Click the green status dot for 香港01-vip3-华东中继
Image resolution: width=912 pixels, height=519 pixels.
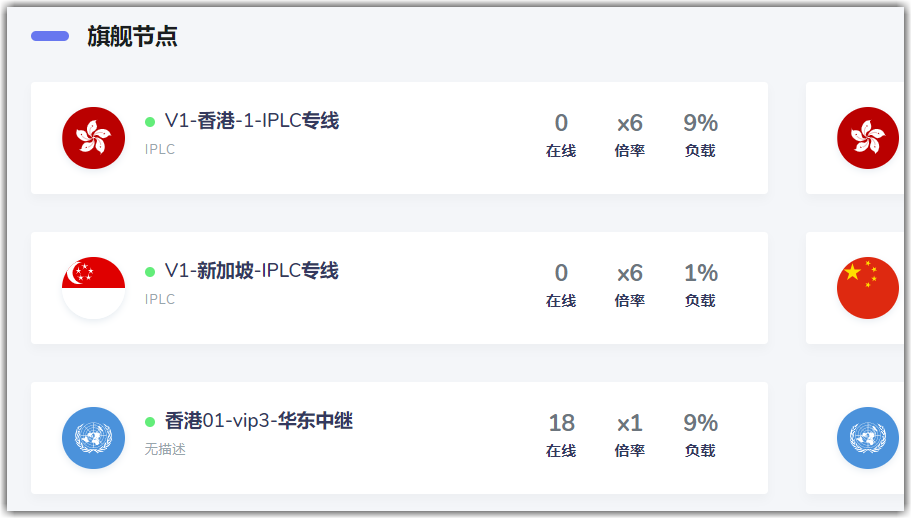(150, 422)
